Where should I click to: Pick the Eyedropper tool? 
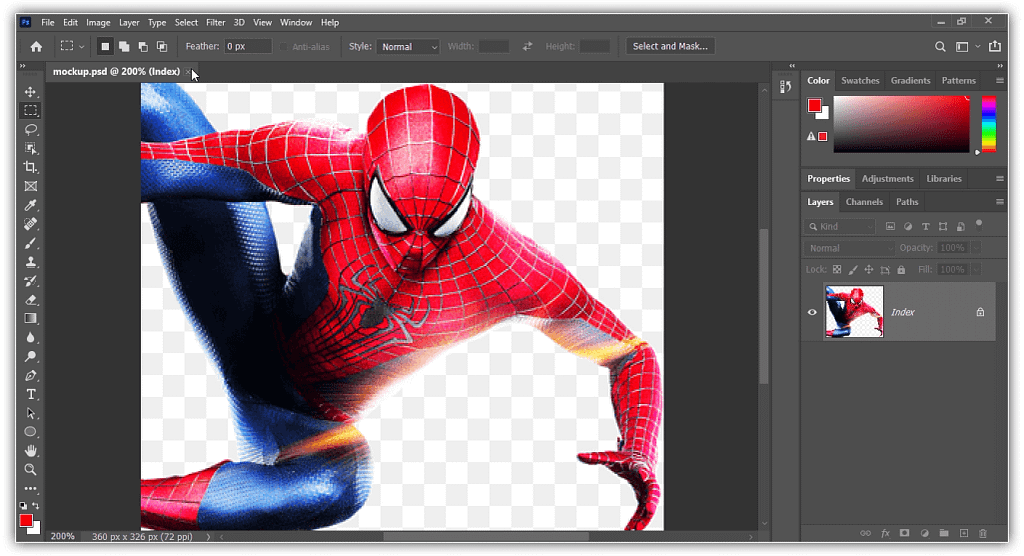[x=31, y=205]
